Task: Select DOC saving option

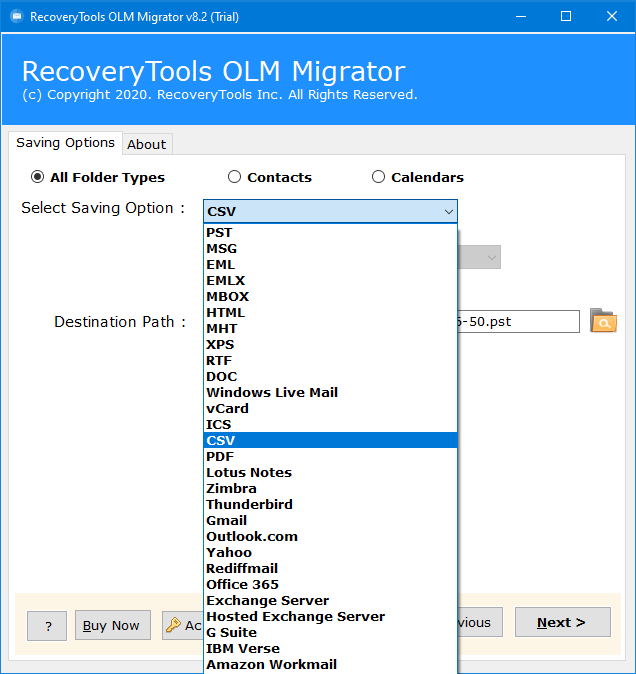Action: coord(330,376)
